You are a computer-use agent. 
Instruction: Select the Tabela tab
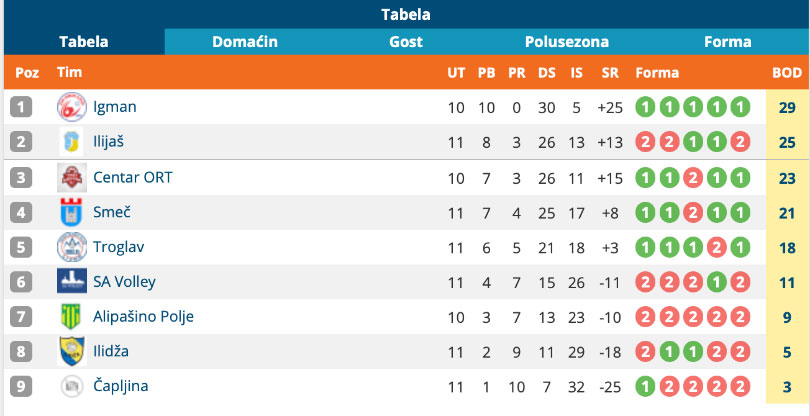(84, 42)
